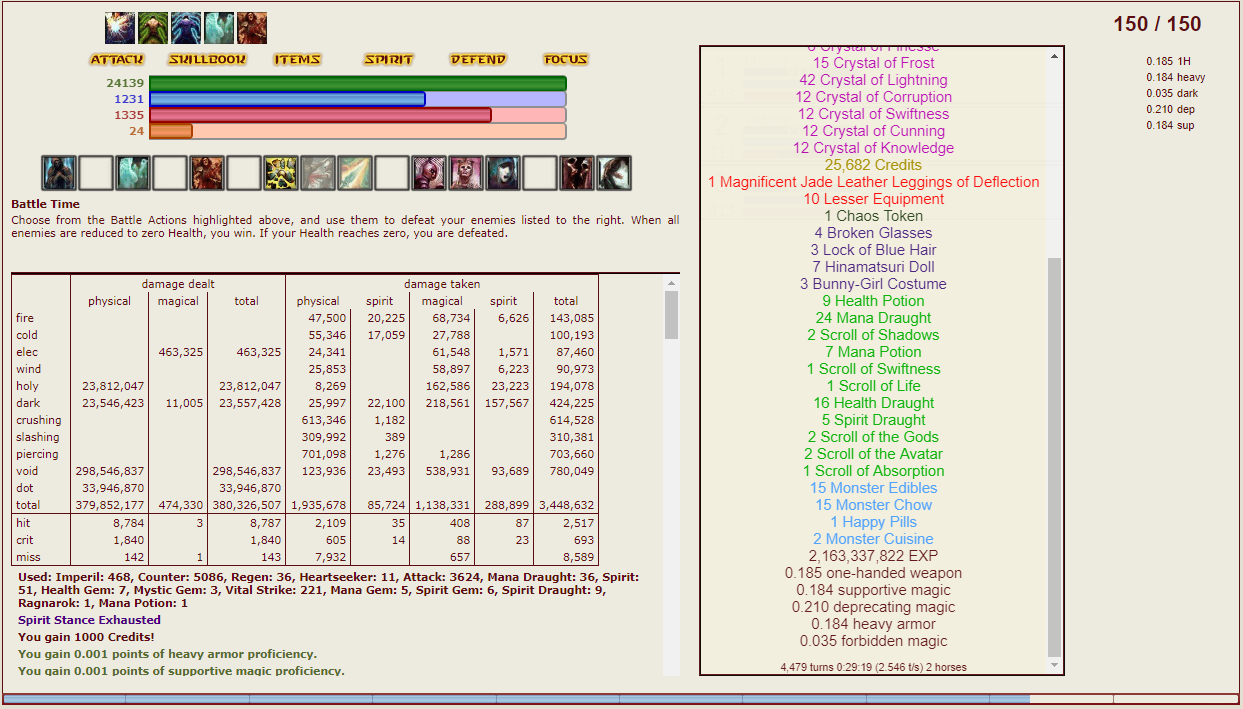
Task: Select '24 Mana Draught' line
Action: (873, 318)
